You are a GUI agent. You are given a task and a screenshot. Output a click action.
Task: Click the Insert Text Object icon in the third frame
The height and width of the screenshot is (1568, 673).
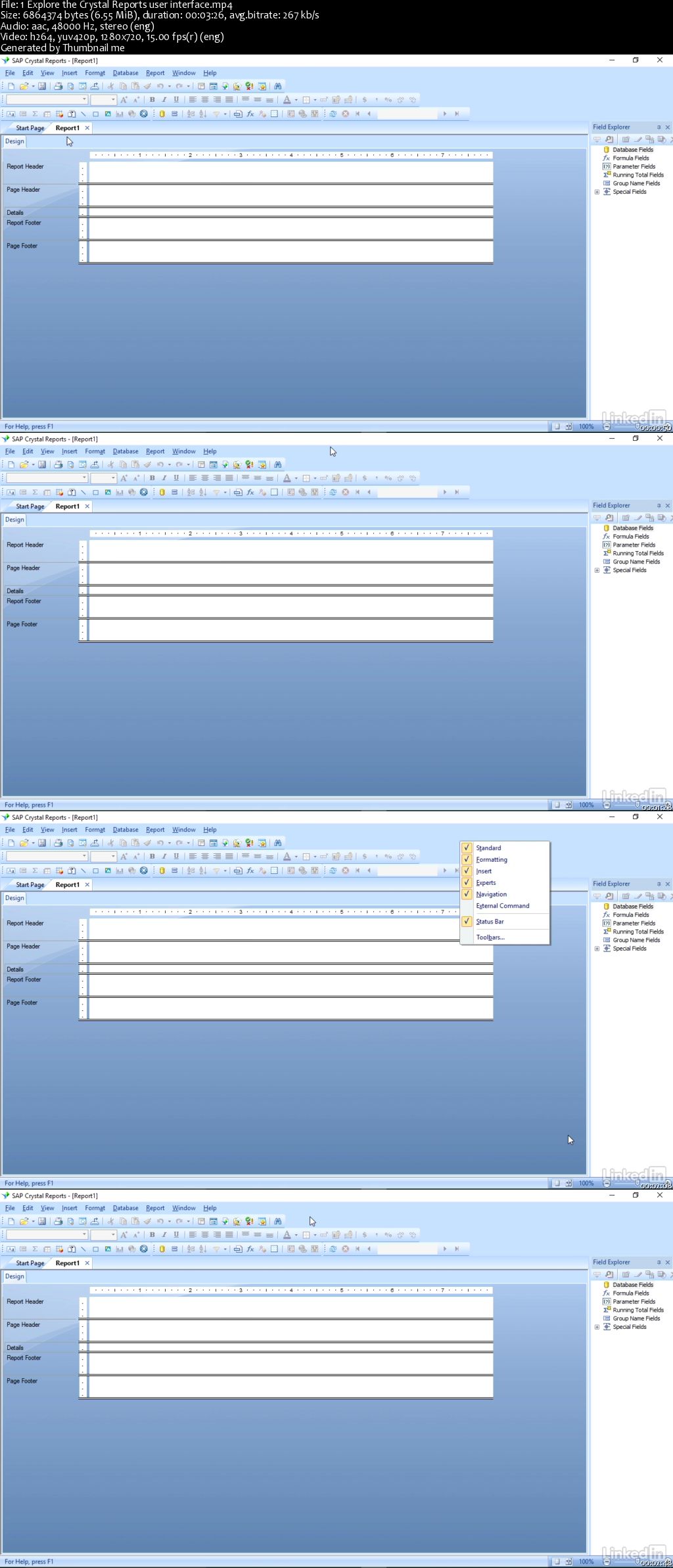[11, 870]
